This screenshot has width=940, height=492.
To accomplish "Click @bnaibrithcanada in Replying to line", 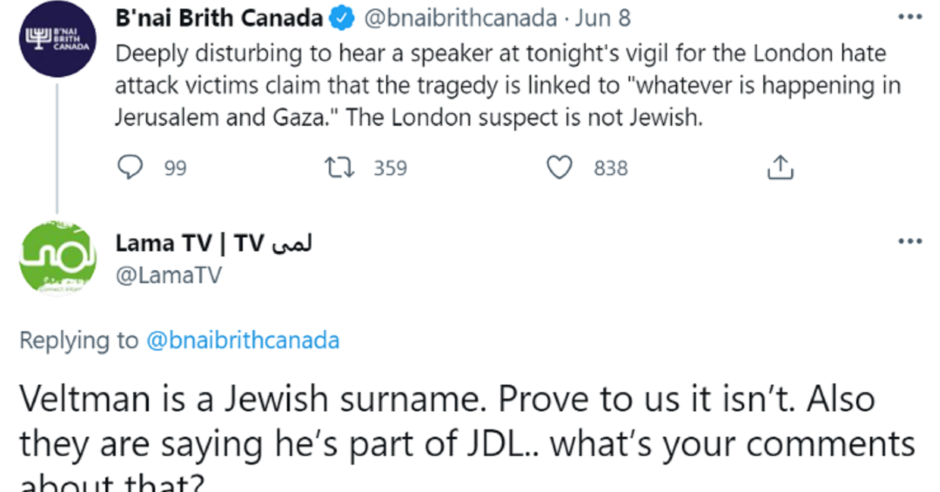I will pyautogui.click(x=243, y=340).
